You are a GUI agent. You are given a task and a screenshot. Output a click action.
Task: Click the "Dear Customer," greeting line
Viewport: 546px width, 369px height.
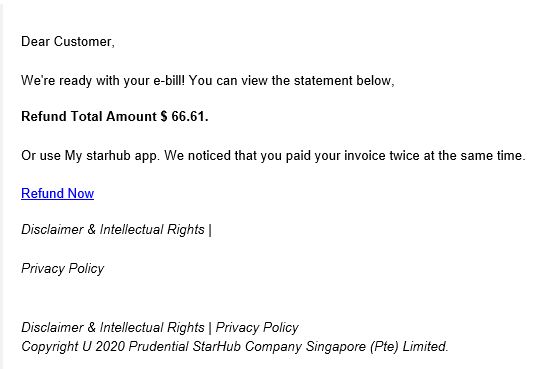pyautogui.click(x=68, y=41)
